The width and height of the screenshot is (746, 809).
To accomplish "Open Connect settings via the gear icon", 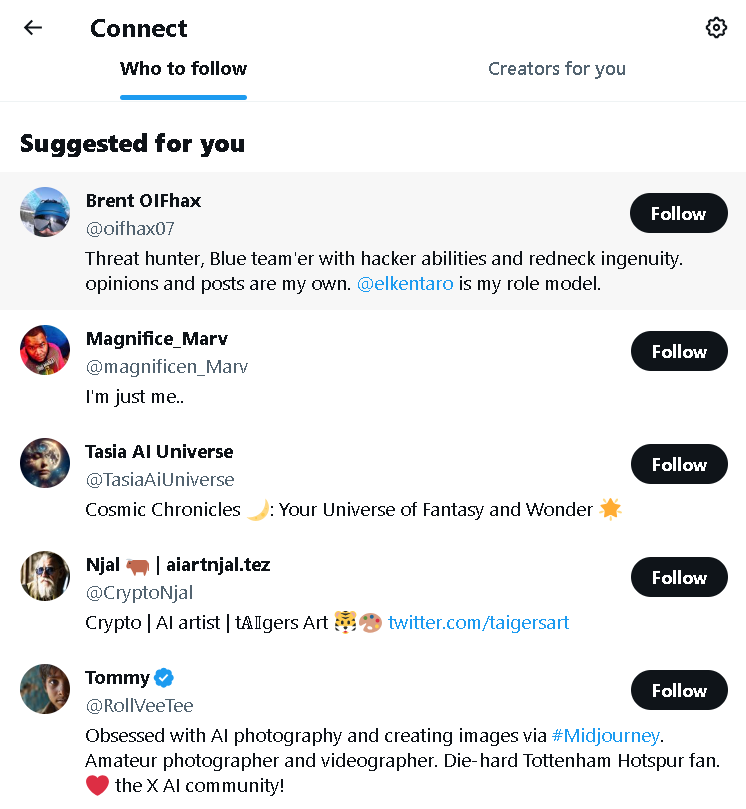I will point(716,27).
